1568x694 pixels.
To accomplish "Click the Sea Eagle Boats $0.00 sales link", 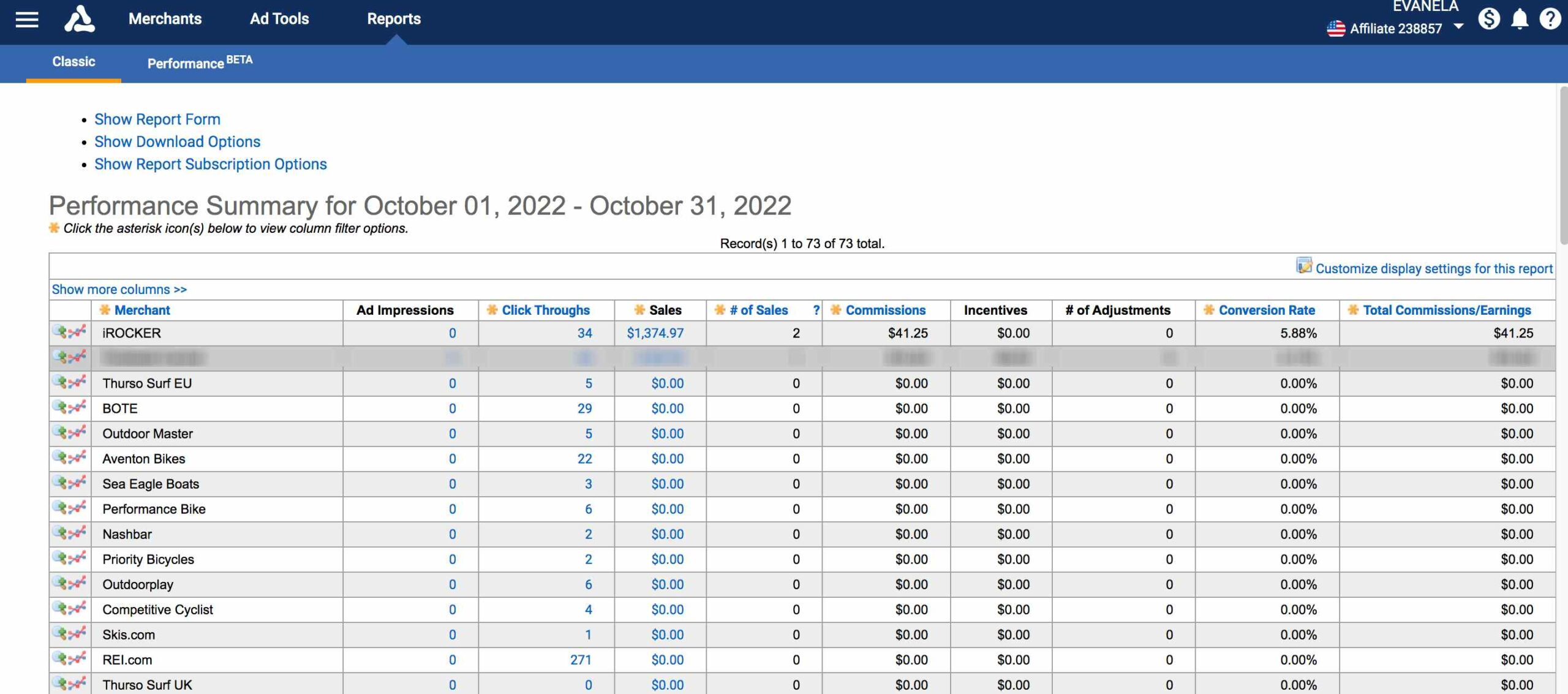I will click(x=668, y=484).
